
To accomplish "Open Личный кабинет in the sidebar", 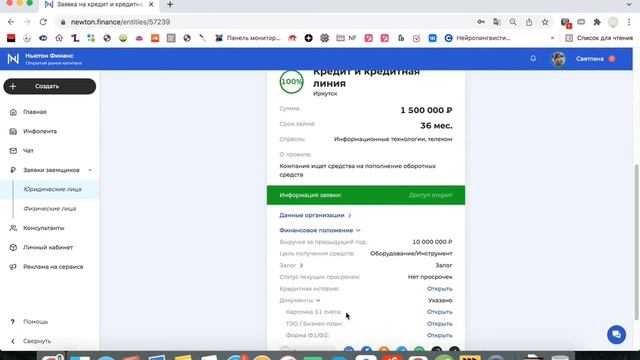I will pyautogui.click(x=48, y=247).
